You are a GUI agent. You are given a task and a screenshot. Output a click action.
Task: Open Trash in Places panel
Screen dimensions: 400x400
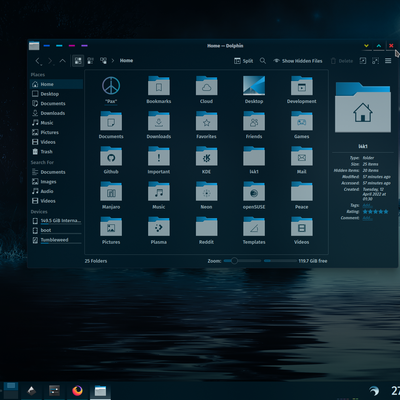click(56, 152)
